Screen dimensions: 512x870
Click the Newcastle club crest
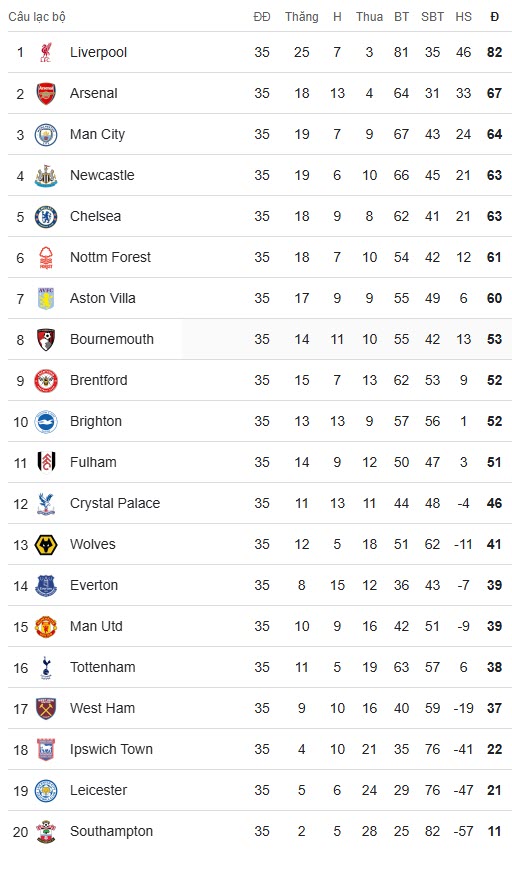click(46, 176)
